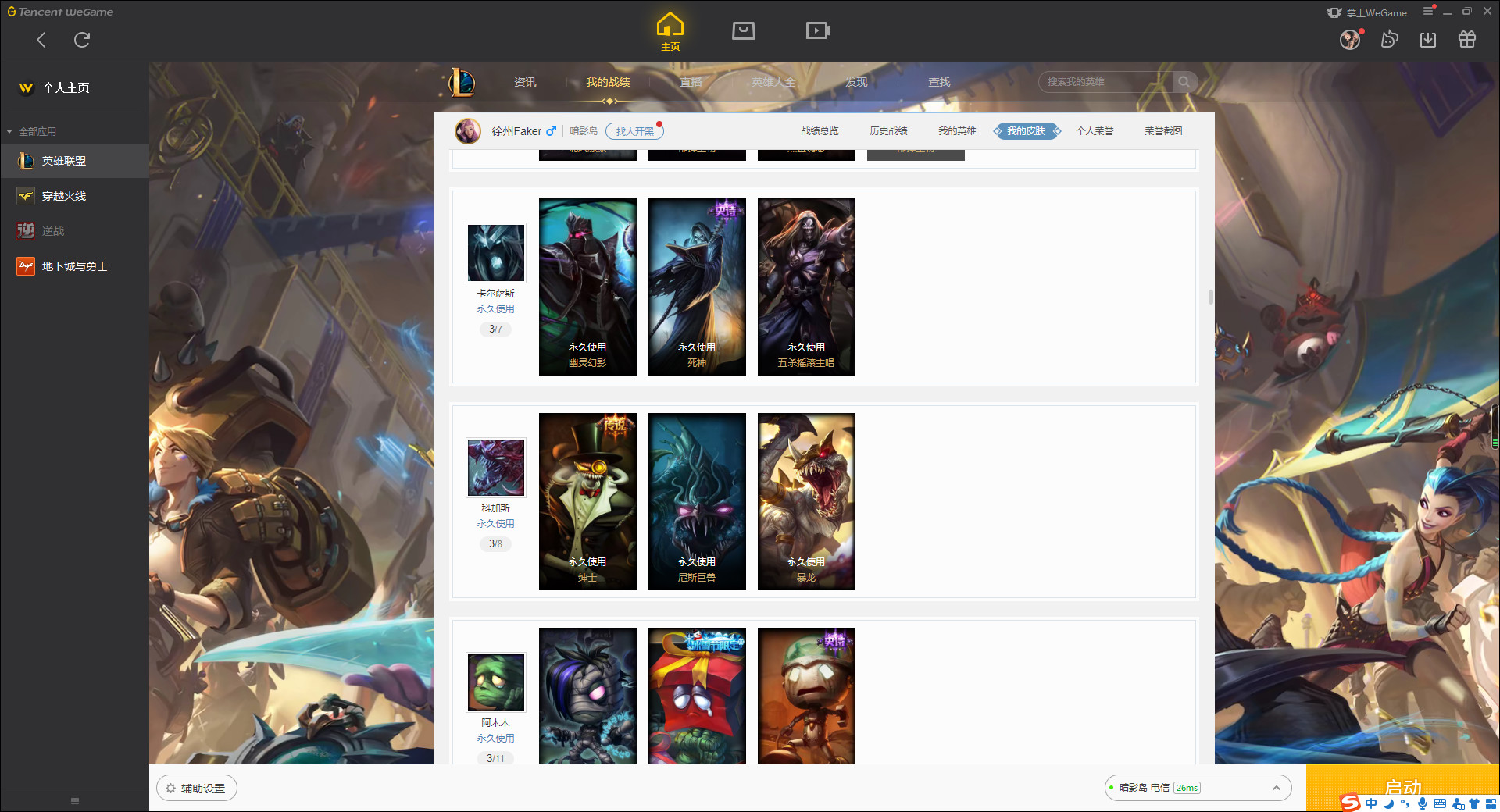Open the 直播 tab
Image resolution: width=1500 pixels, height=812 pixels.
tap(691, 82)
